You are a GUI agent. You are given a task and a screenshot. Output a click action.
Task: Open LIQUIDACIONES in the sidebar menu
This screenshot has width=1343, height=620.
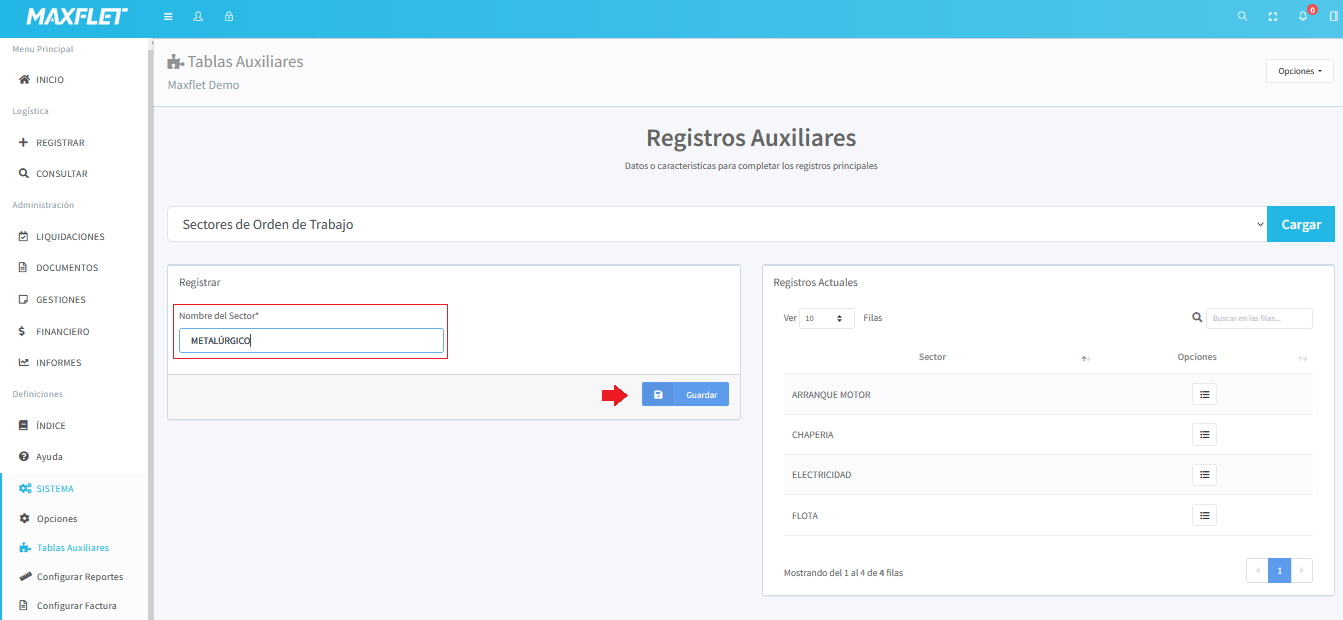click(x=70, y=237)
